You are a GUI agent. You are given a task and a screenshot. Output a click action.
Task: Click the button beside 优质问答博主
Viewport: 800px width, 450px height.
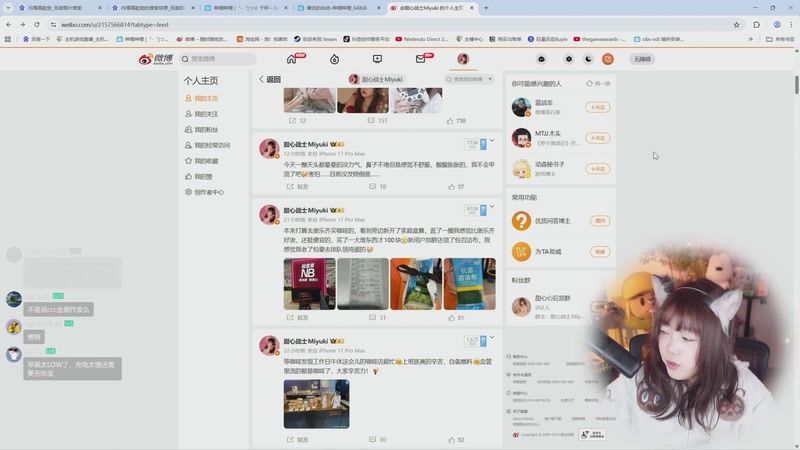[x=600, y=221]
